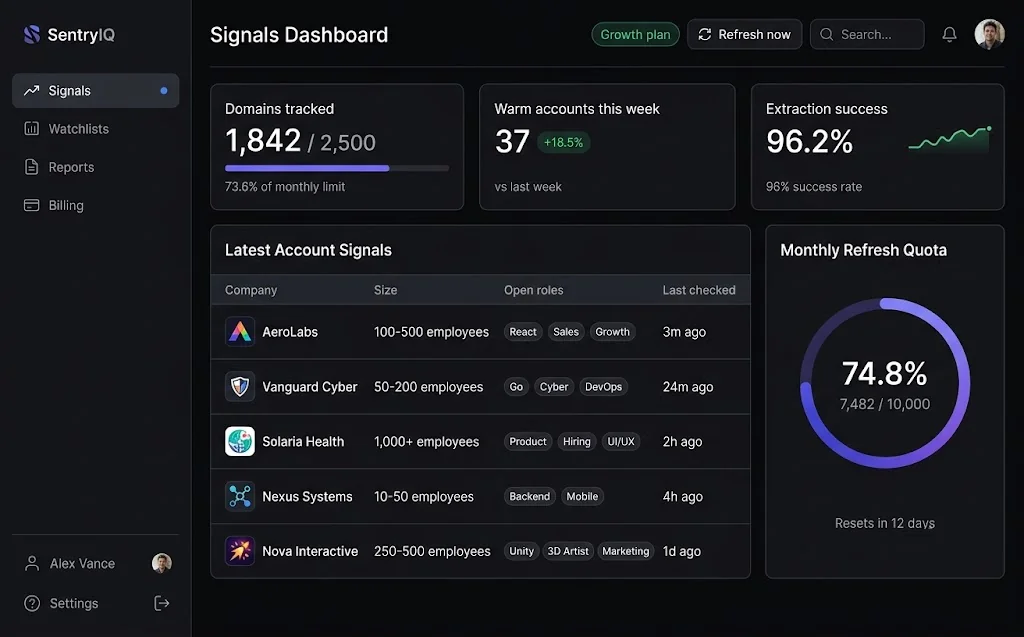Click the blue dot on Signals
This screenshot has width=1024, height=637.
pyautogui.click(x=164, y=91)
